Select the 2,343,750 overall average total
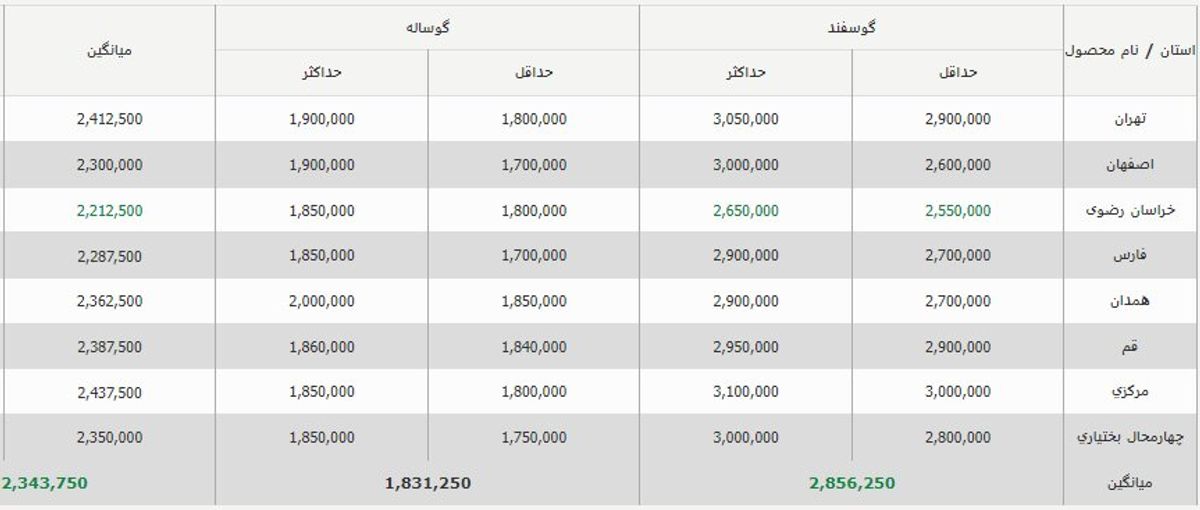 tap(45, 484)
